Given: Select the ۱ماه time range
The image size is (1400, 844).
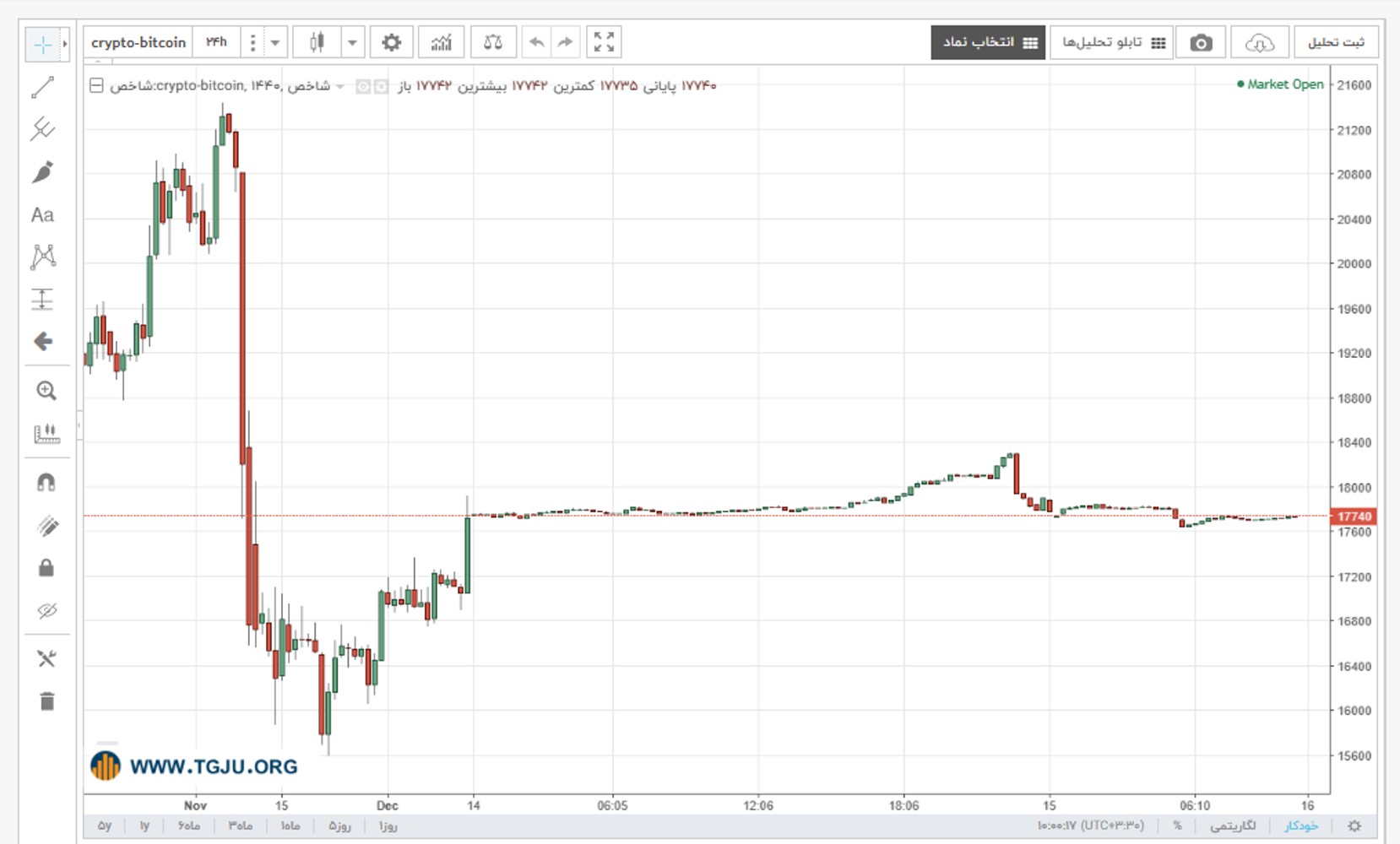Looking at the screenshot, I should click(x=290, y=825).
